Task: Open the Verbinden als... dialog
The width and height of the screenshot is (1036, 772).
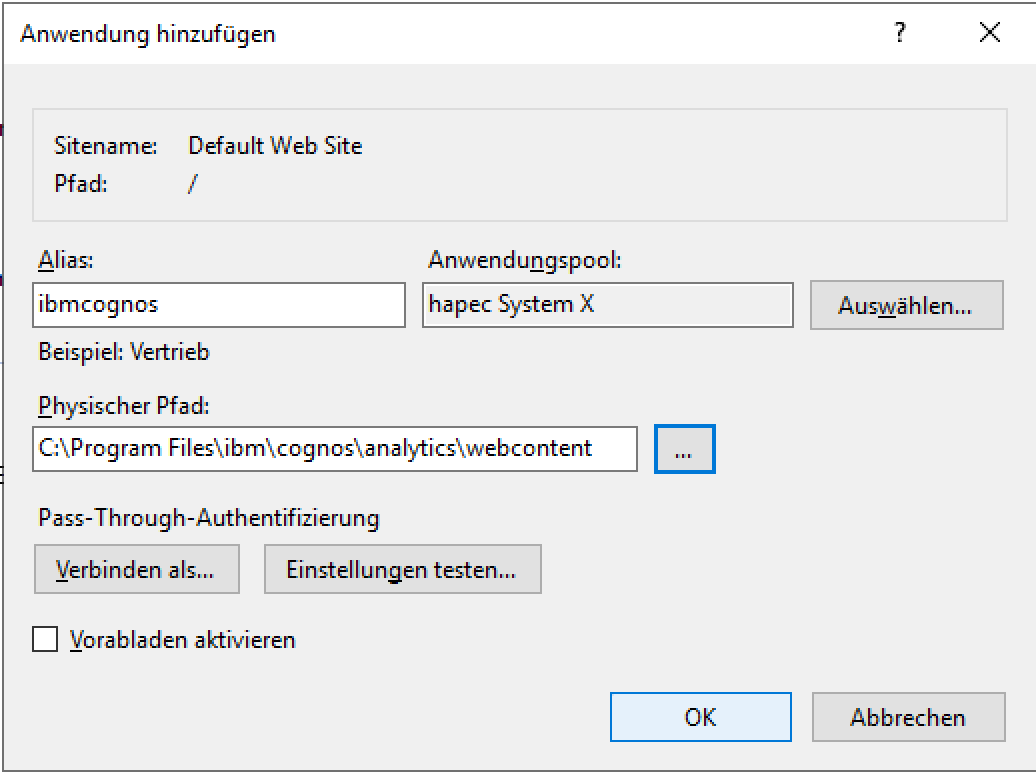Action: click(136, 570)
